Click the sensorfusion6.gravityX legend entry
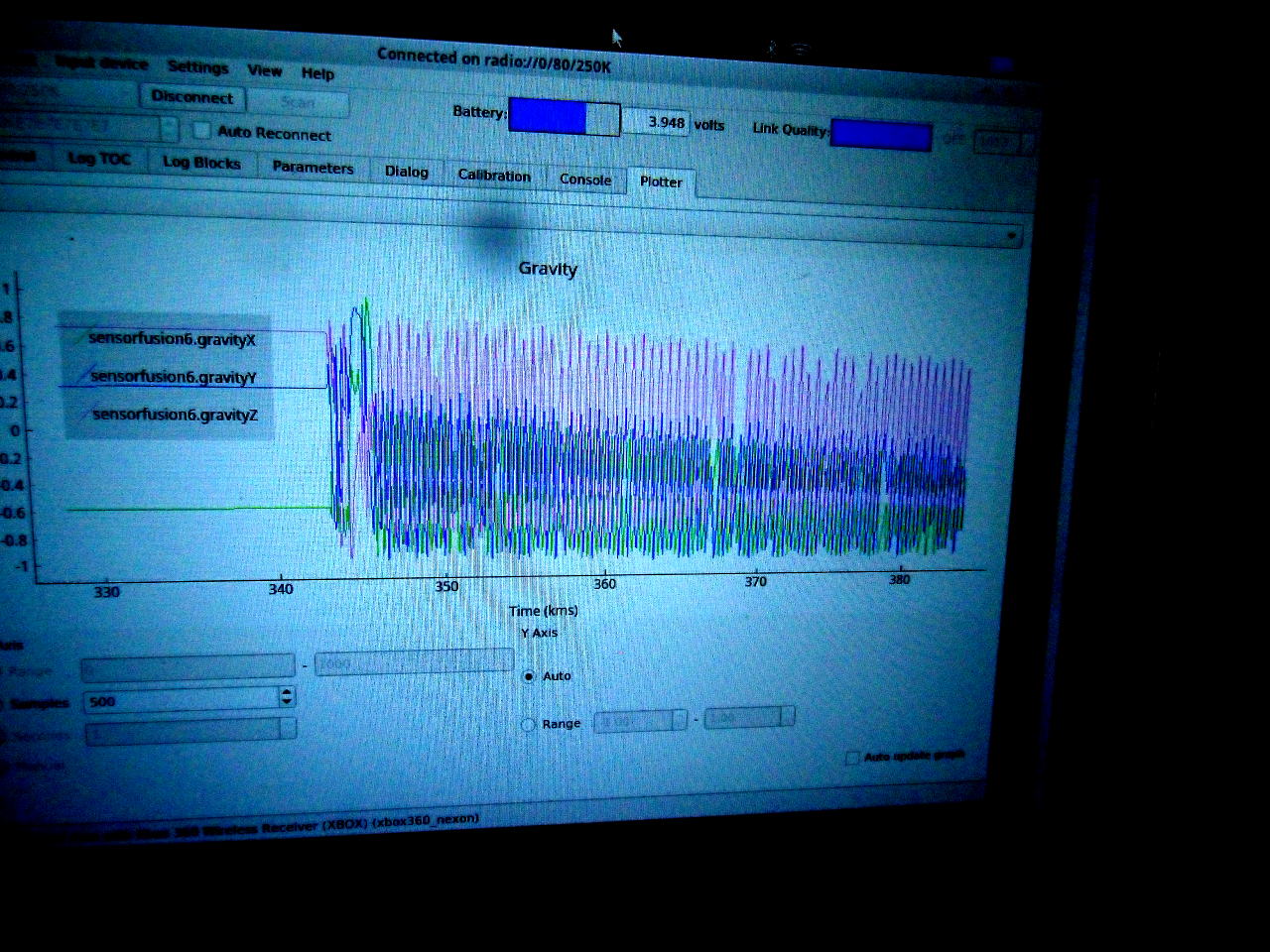1270x952 pixels. 172,339
